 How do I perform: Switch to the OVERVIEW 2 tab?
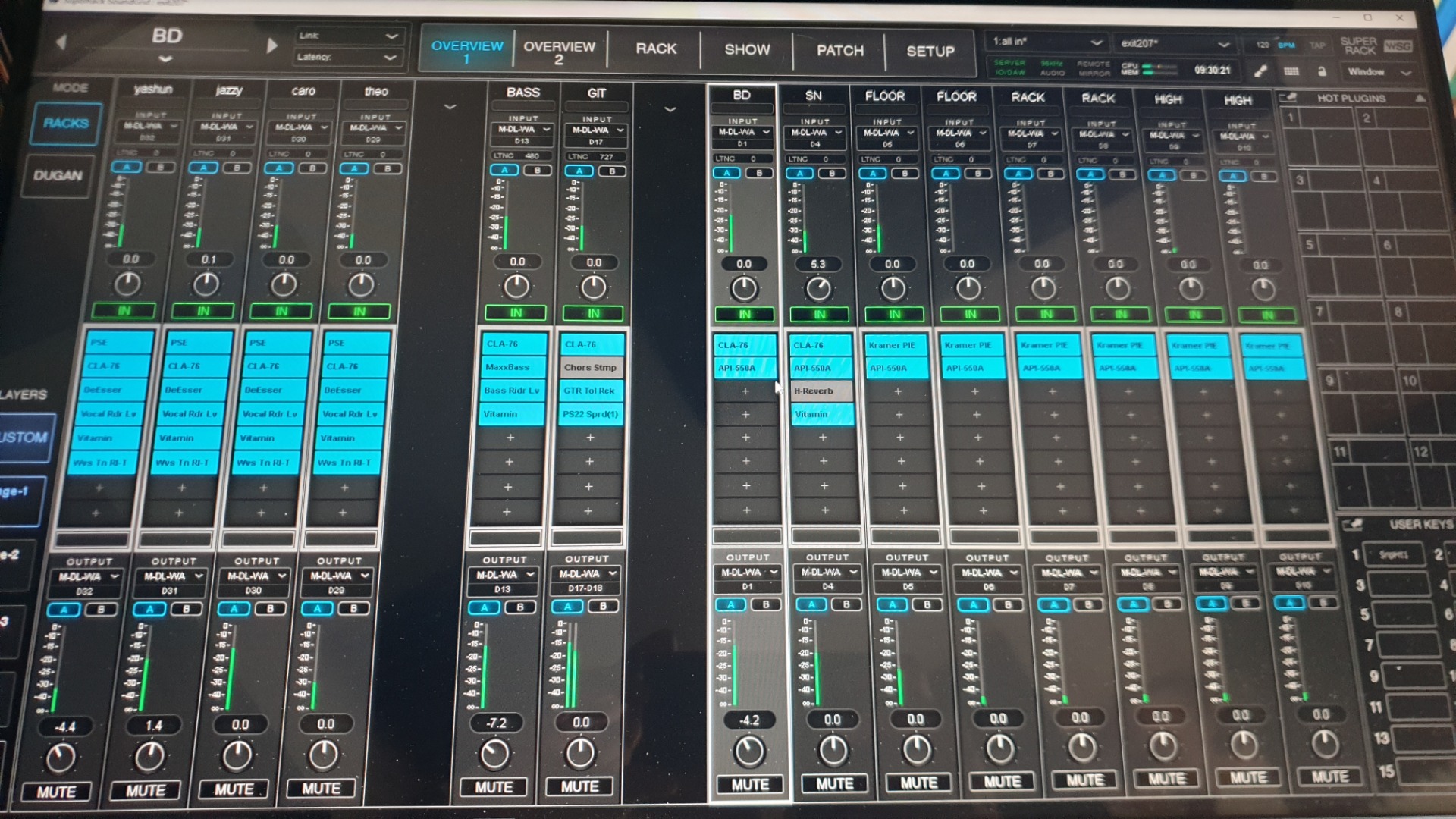(x=559, y=52)
